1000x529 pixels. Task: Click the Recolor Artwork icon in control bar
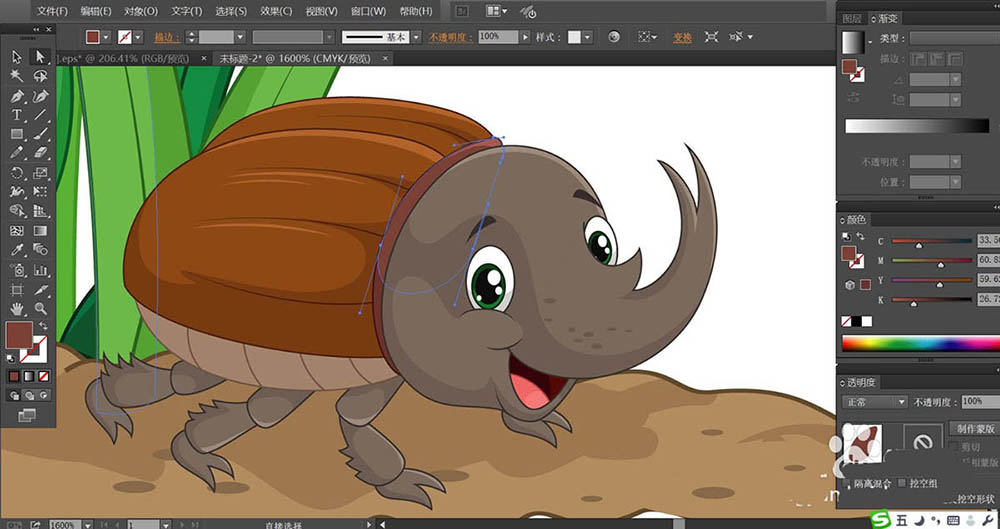[x=614, y=37]
